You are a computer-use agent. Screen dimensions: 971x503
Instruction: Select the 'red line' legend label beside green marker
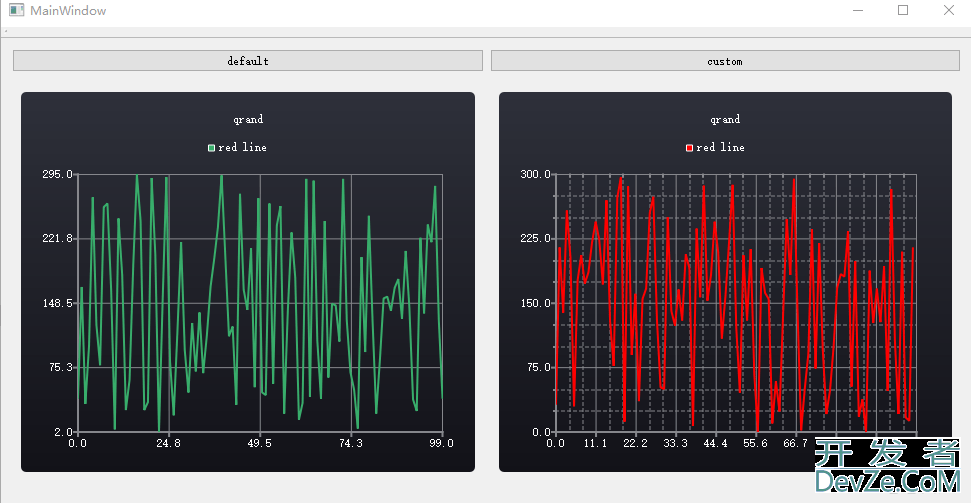pyautogui.click(x=242, y=148)
